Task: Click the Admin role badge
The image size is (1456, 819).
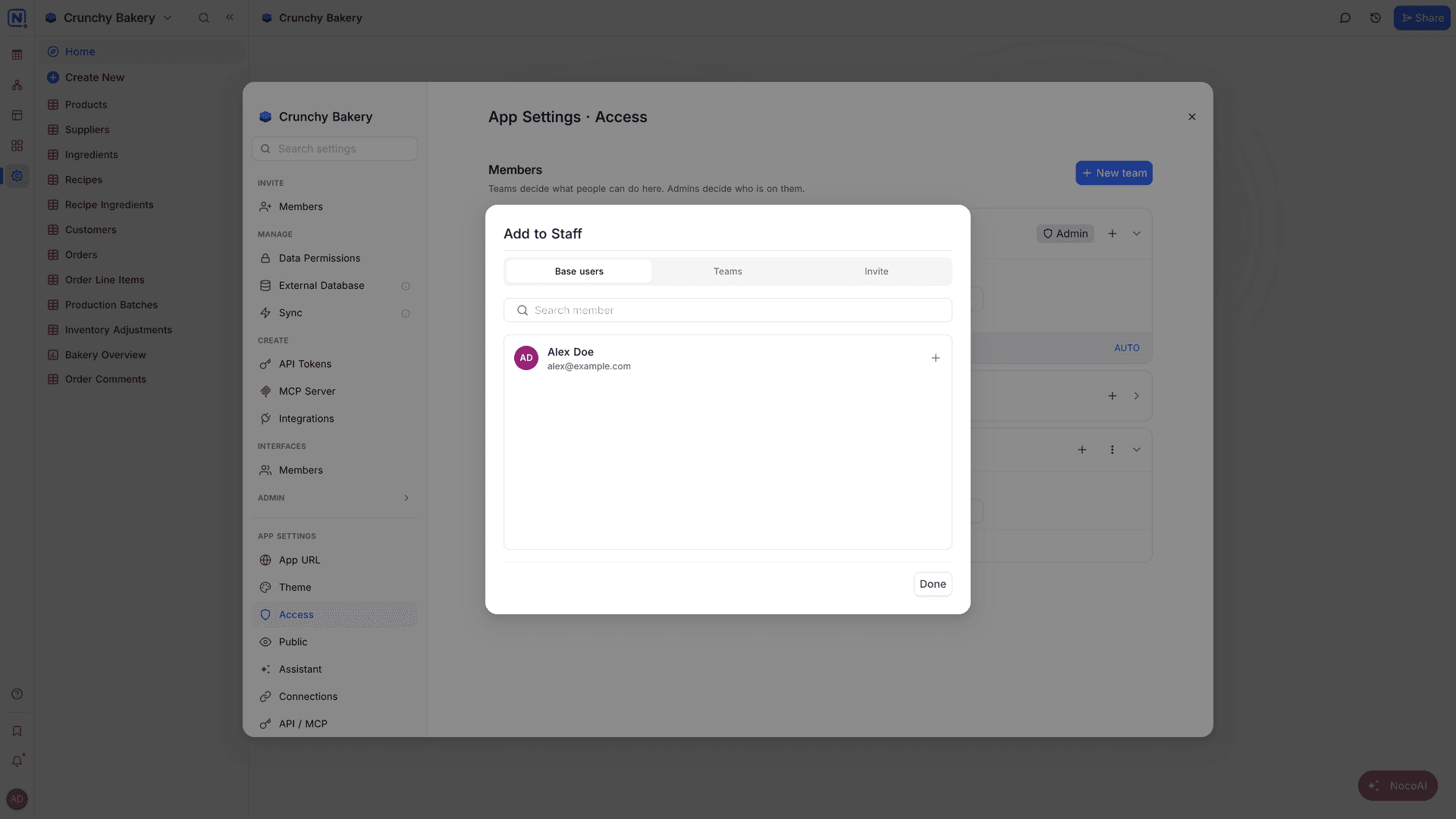Action: click(1065, 234)
